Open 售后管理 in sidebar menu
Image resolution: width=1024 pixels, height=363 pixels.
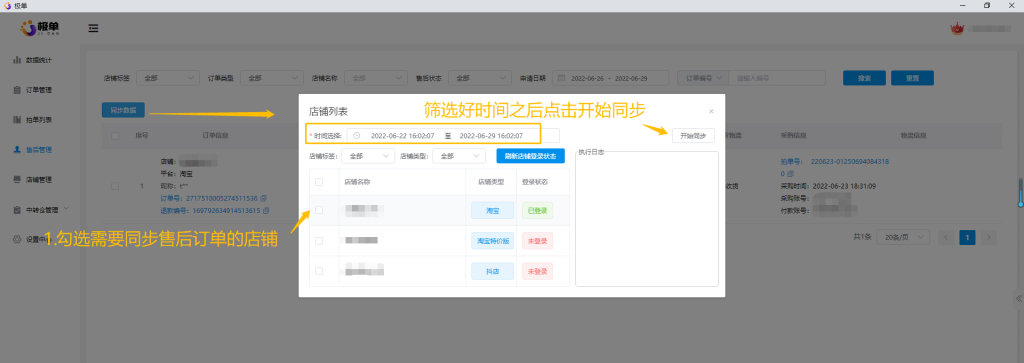(39, 150)
